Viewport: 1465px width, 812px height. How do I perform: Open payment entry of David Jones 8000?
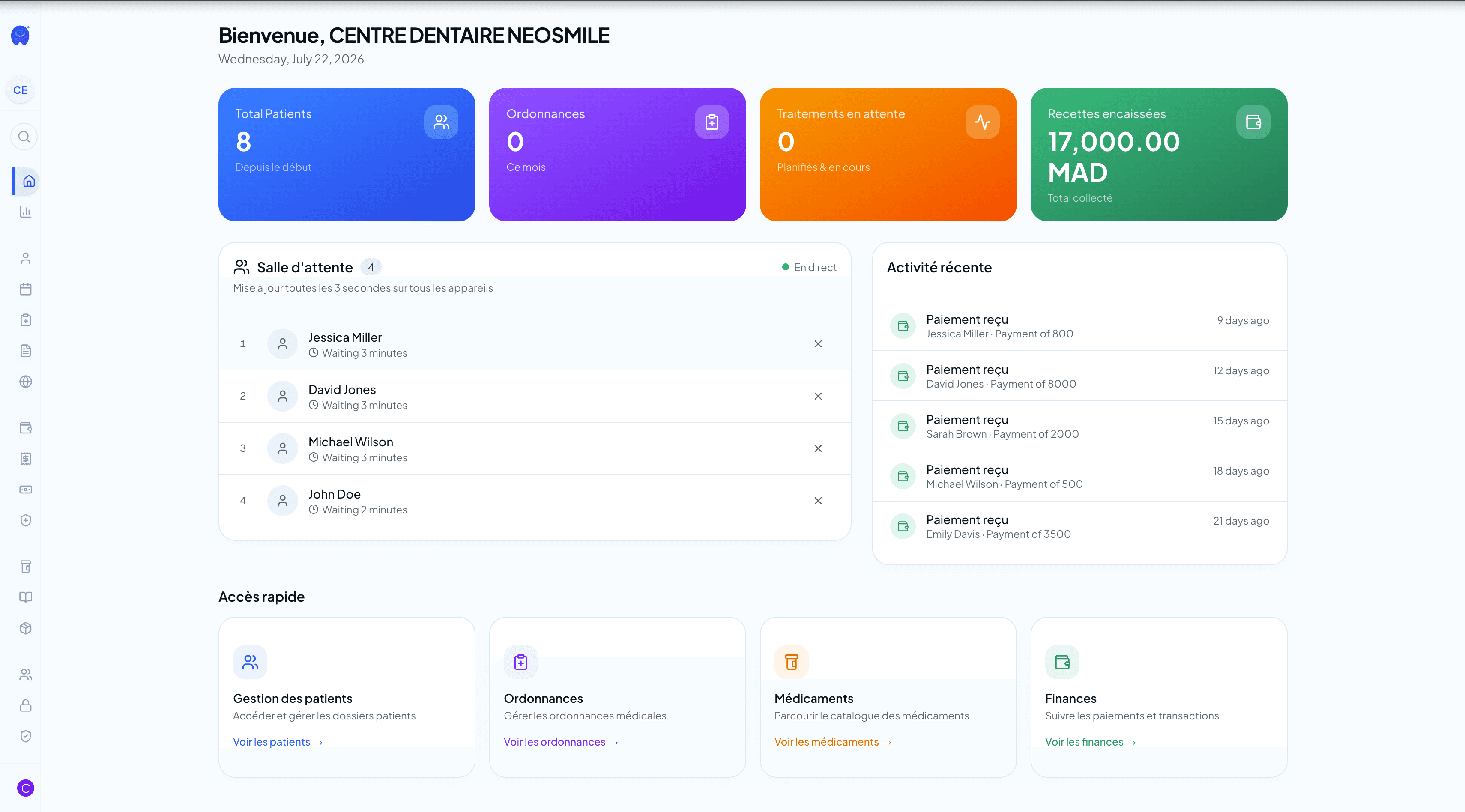[x=1079, y=376]
